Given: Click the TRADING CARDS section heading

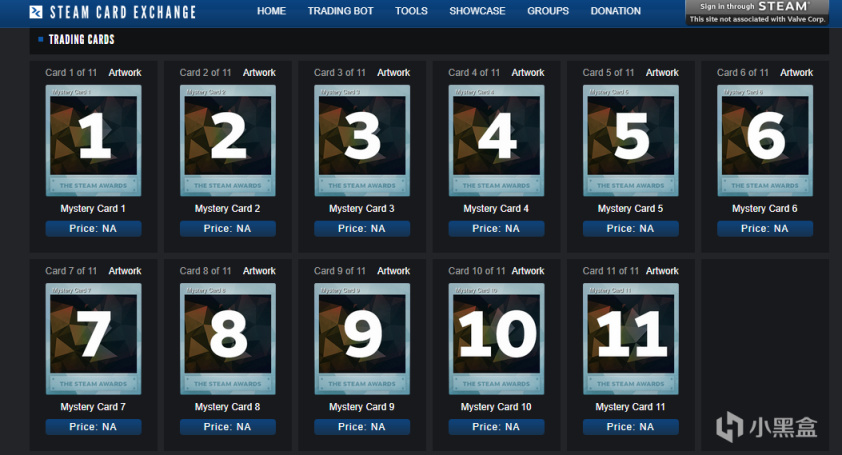Looking at the screenshot, I should [82, 39].
